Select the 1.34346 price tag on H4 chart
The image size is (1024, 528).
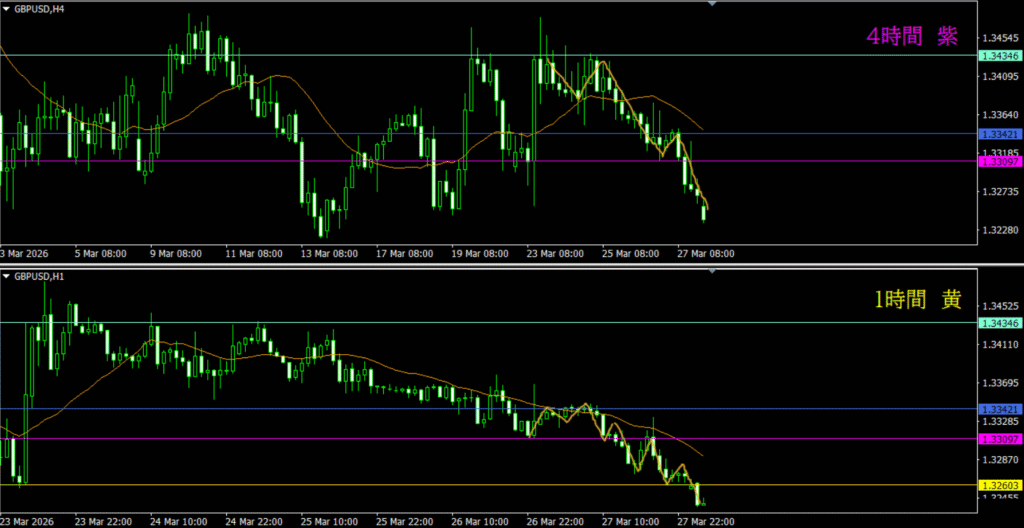point(999,56)
